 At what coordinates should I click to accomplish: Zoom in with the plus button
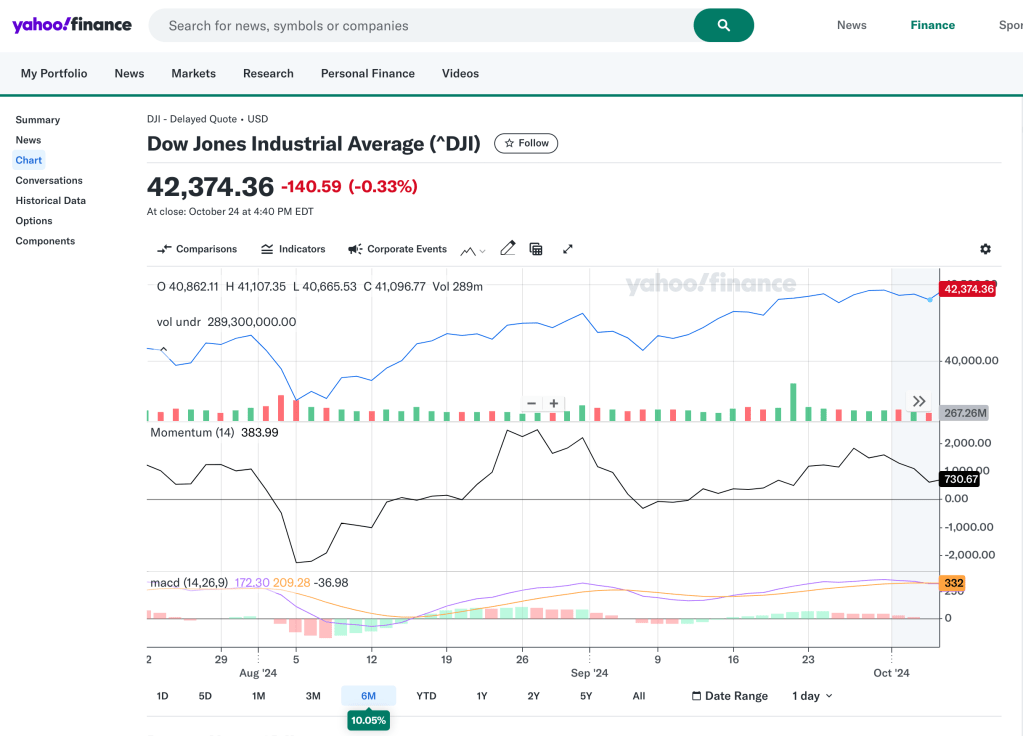554,403
